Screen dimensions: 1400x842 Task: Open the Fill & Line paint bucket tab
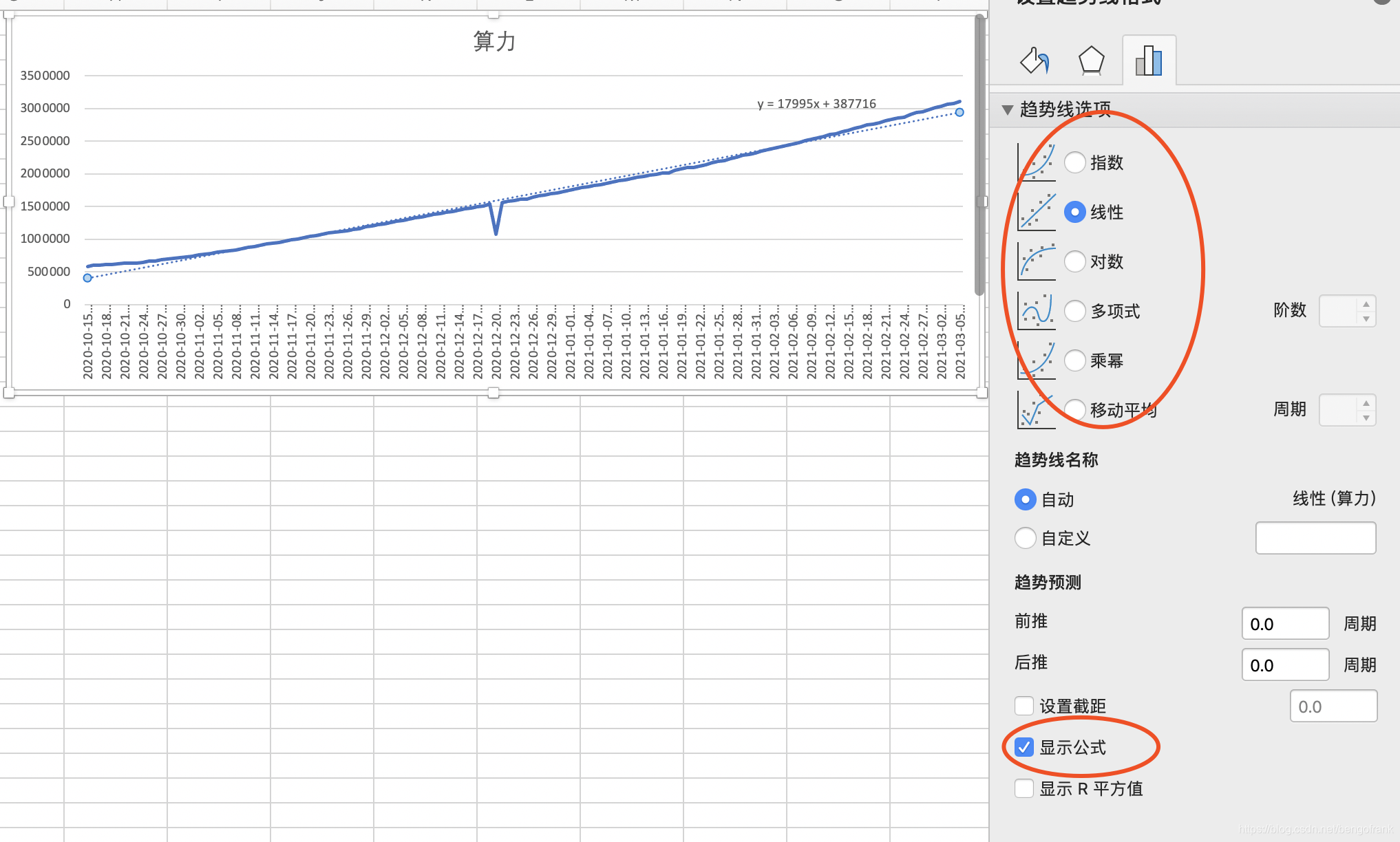[x=1035, y=61]
